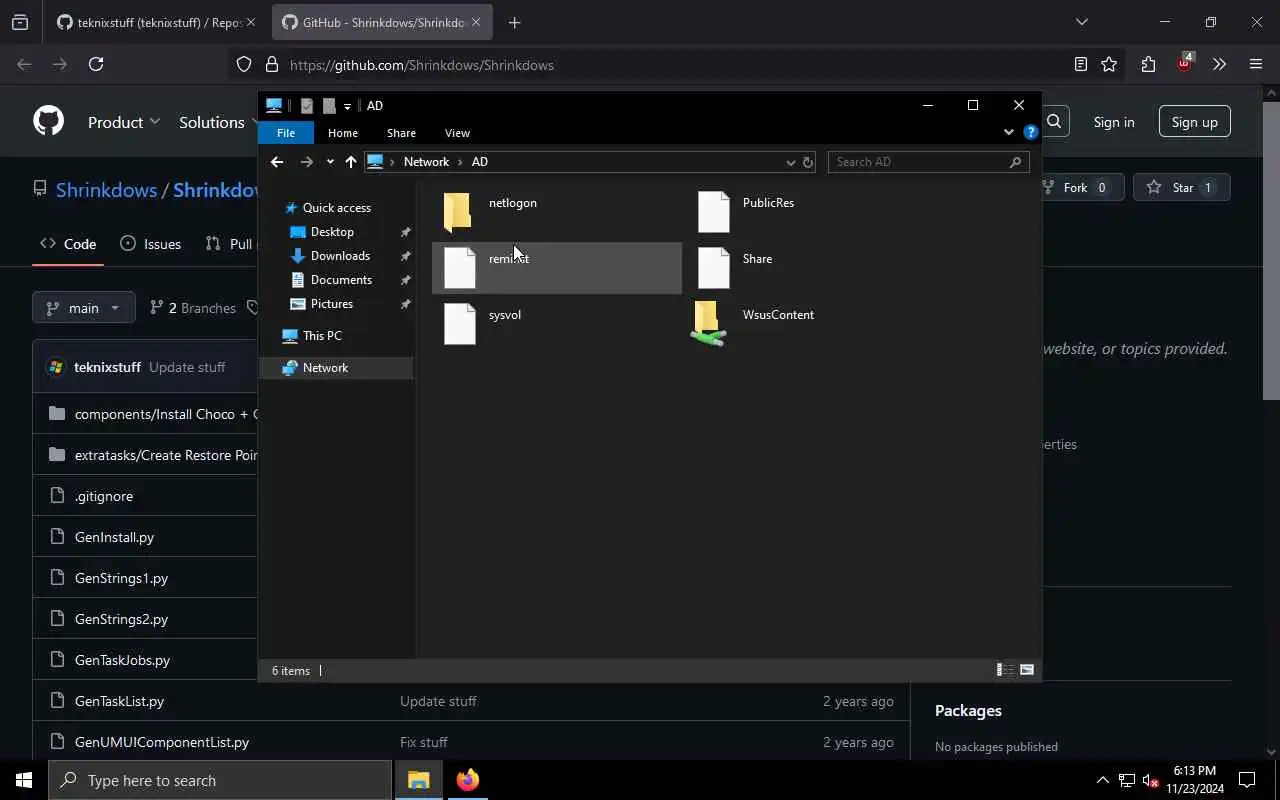Show hidden system tray icons
Viewport: 1280px width, 800px height.
(x=1102, y=781)
